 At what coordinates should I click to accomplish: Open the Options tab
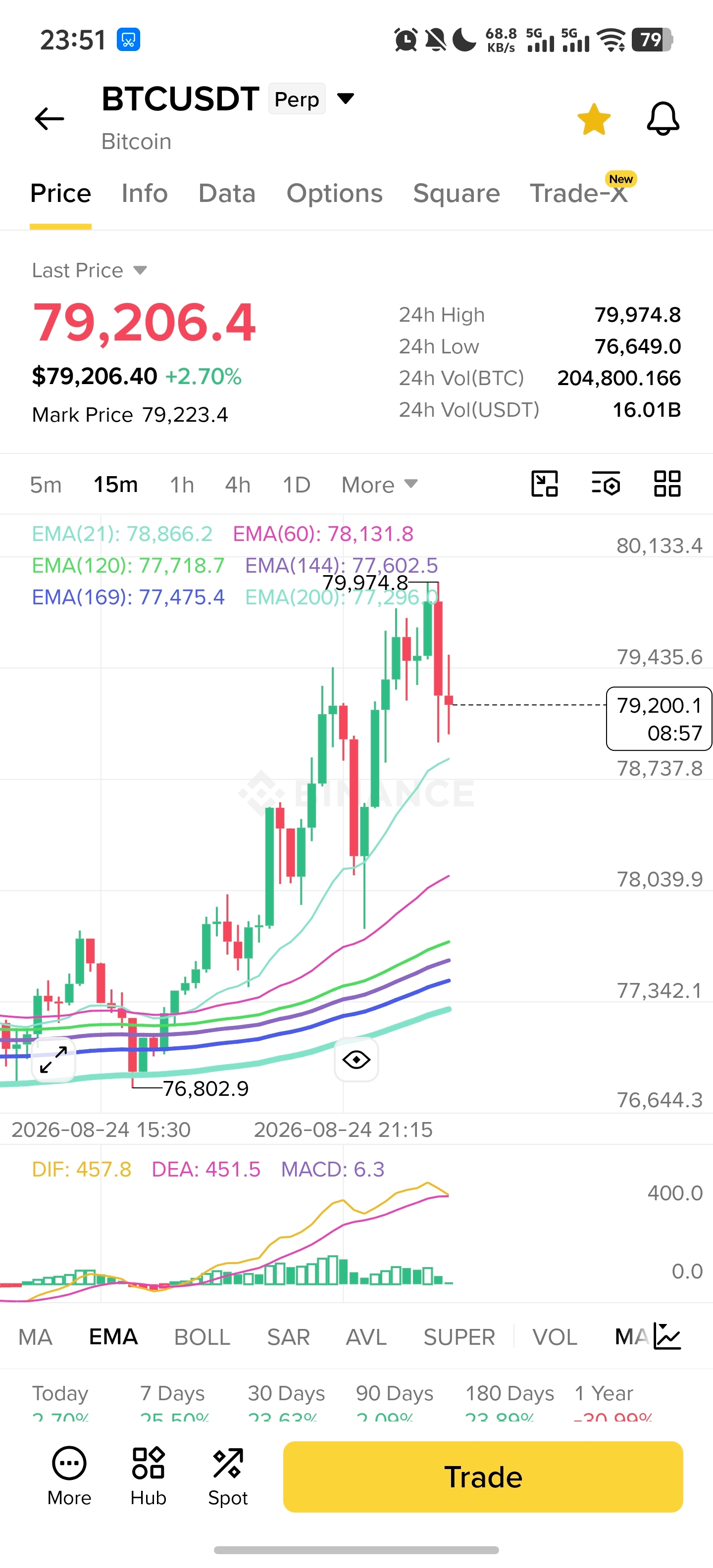(x=334, y=194)
